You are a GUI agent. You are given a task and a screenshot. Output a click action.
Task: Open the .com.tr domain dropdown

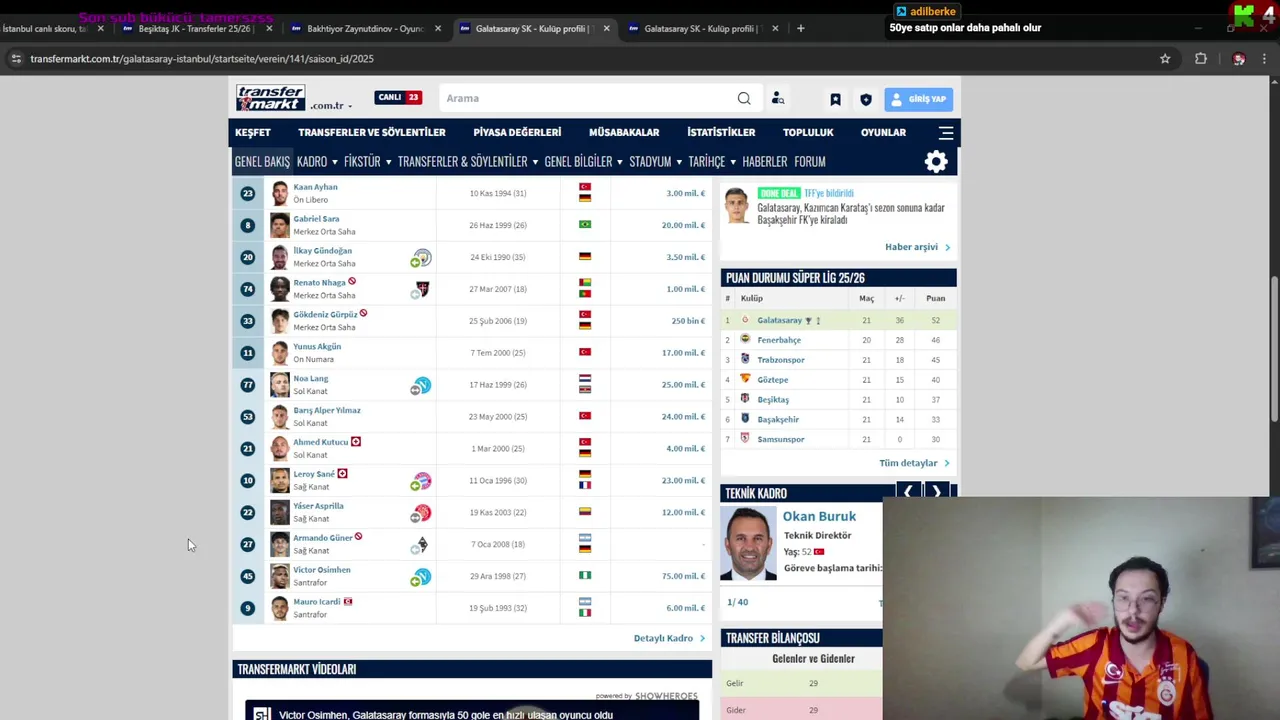coord(331,105)
